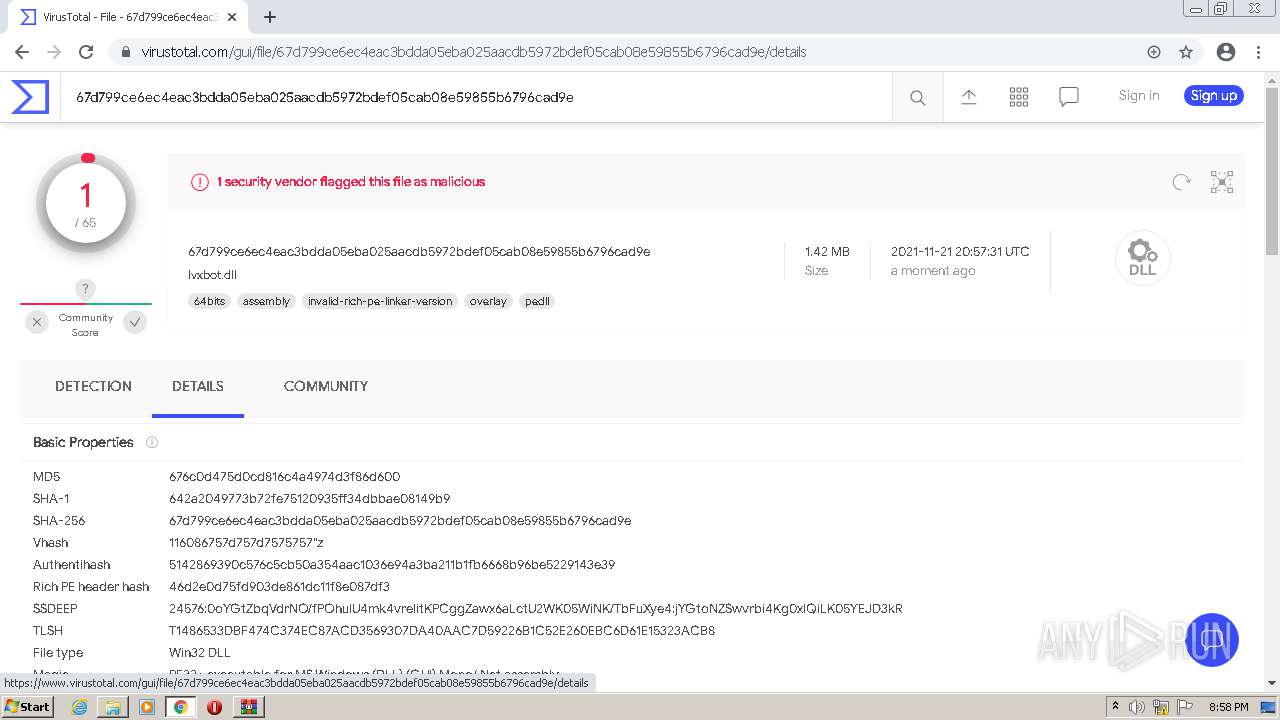Expand hidden system tray icons arrow

pyautogui.click(x=1114, y=707)
